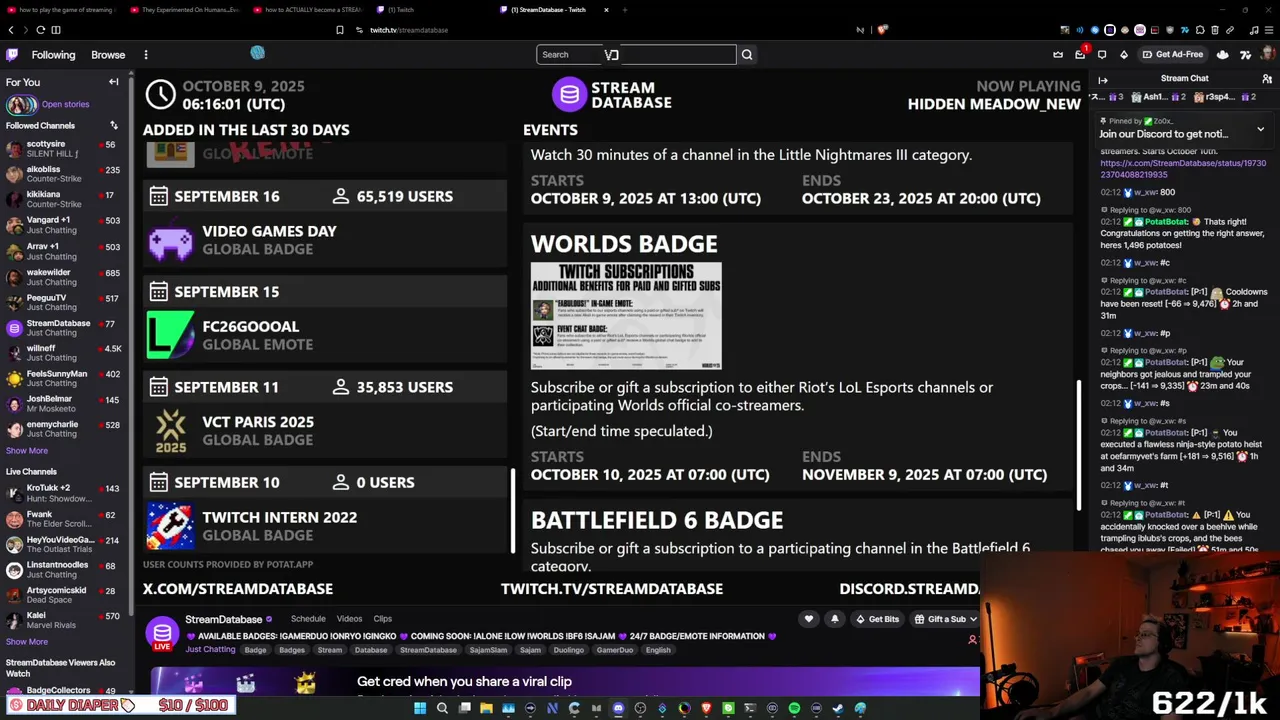
Task: Click the Events panel scrollbar
Action: click(1078, 445)
